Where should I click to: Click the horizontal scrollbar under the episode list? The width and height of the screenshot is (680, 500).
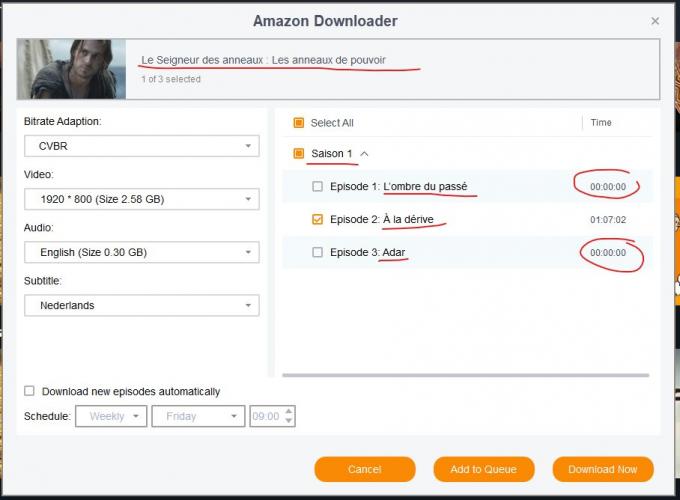click(466, 375)
